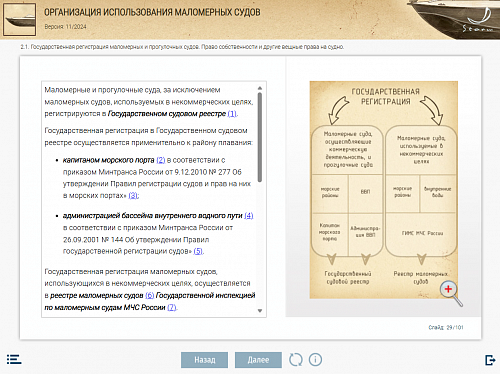Enlarge diagram with the magnifier plus icon
Screen dimensions: 500x374
coord(451,293)
